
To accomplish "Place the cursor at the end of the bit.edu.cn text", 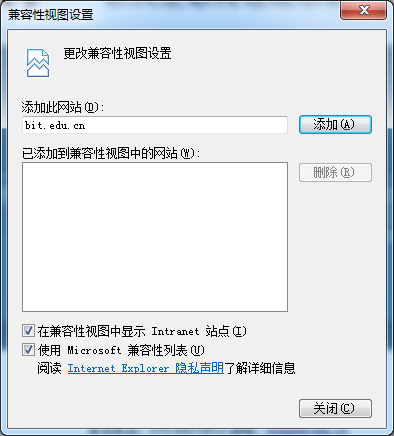I will pos(86,125).
